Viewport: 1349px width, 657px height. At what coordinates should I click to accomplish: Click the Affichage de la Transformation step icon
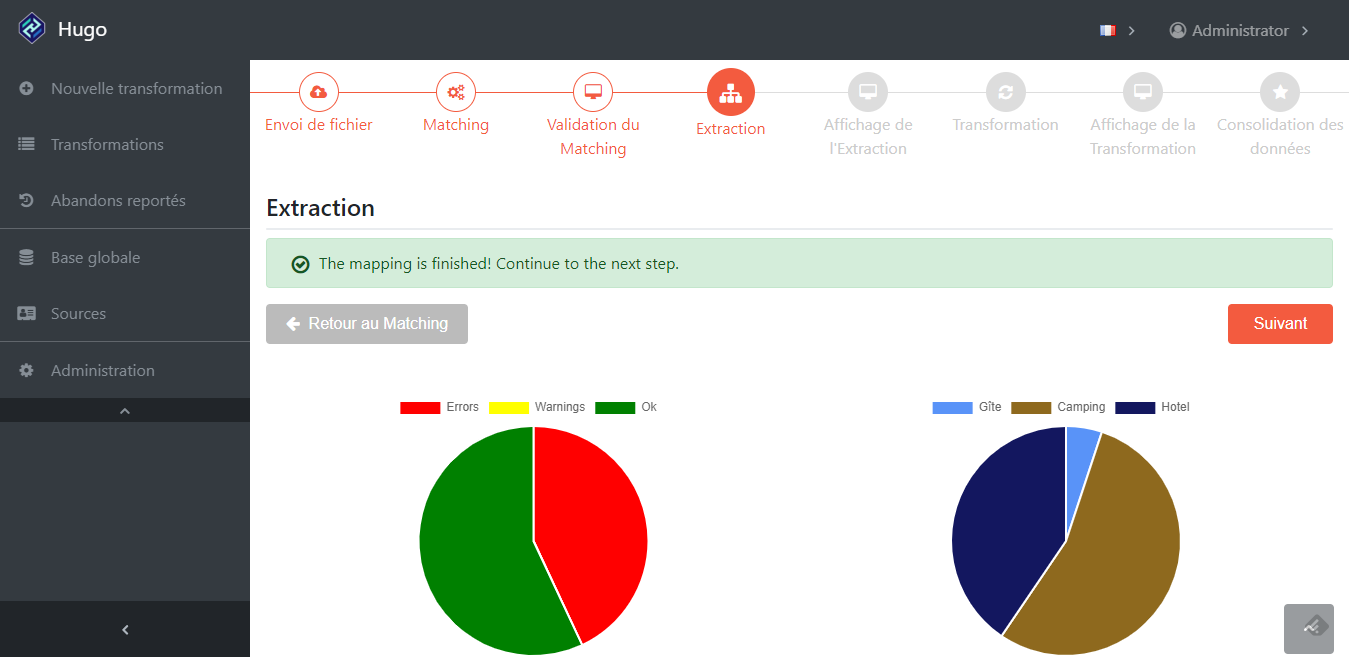(1143, 92)
